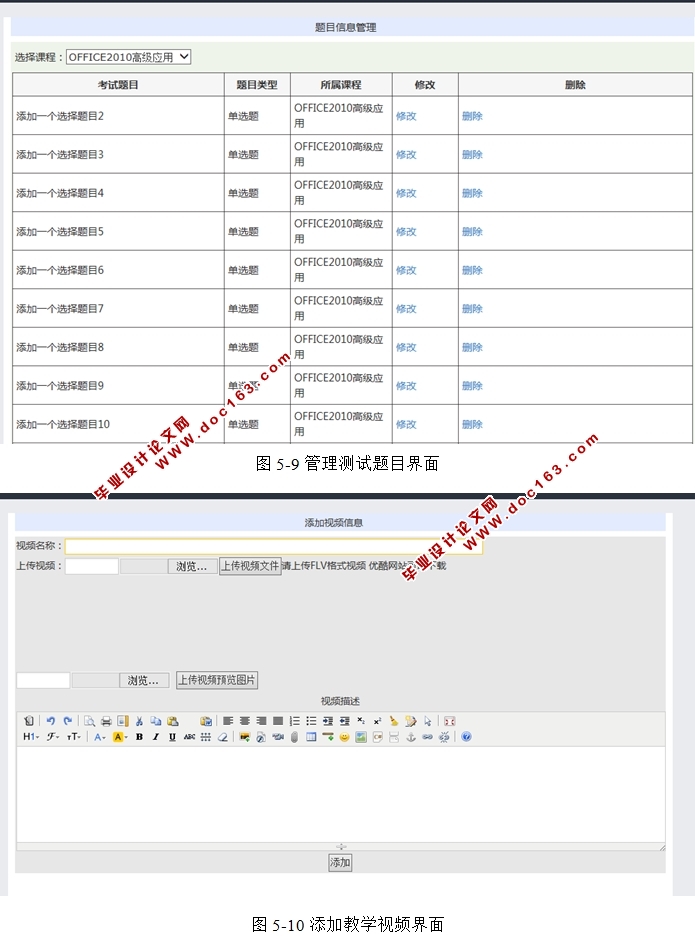
Task: Click 删除 for 添加一个选择题目7
Action: 472,309
